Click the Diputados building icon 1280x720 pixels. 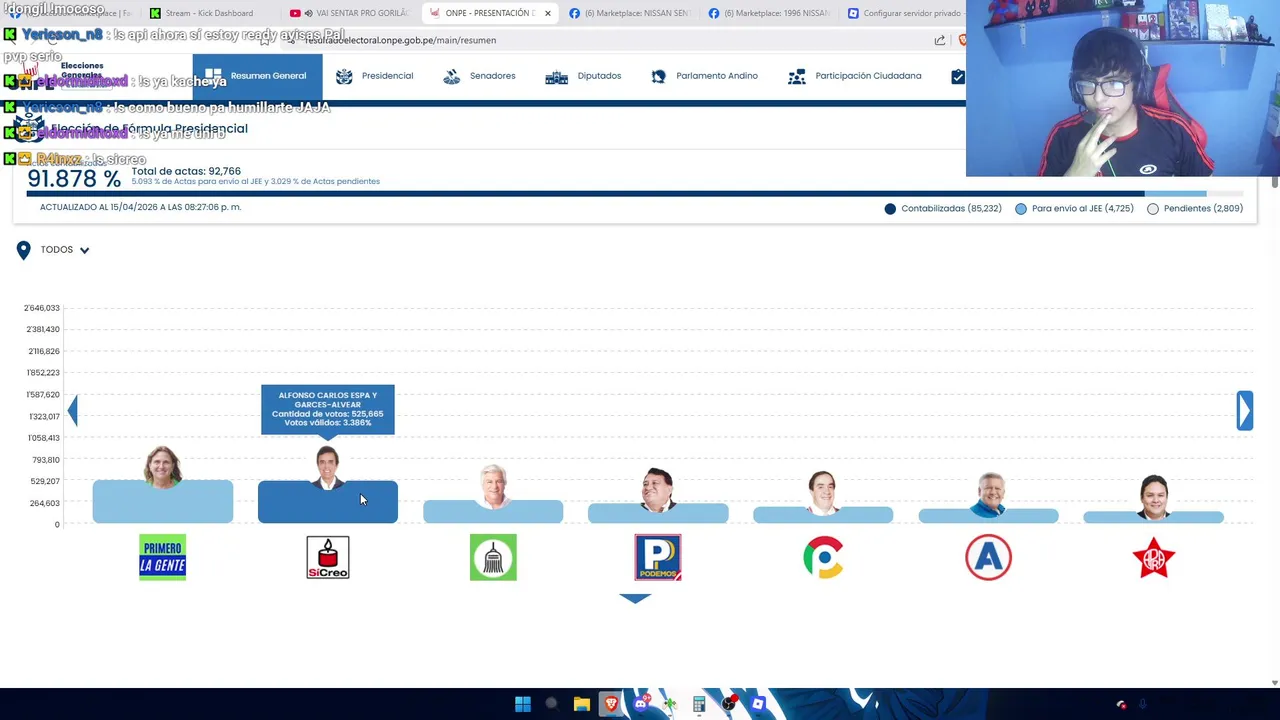click(x=556, y=76)
